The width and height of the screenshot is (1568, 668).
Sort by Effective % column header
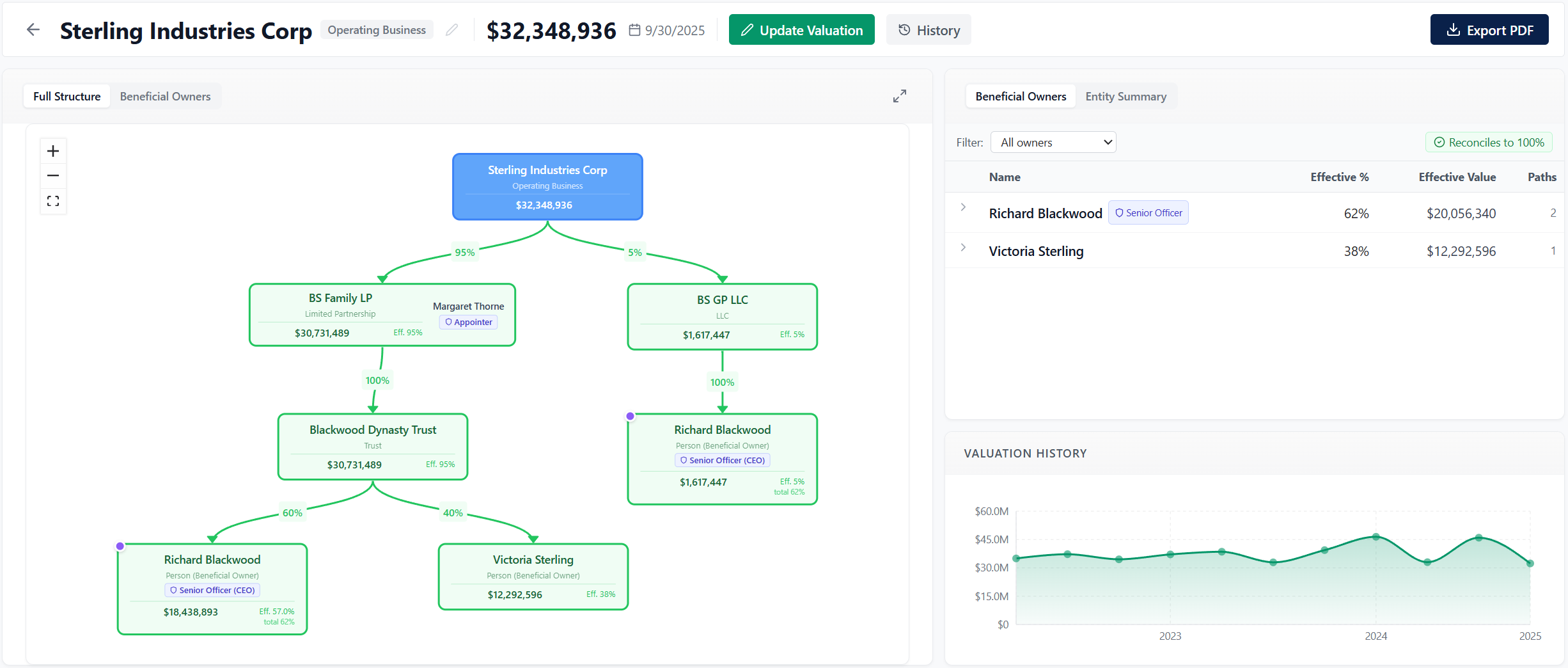click(1339, 177)
